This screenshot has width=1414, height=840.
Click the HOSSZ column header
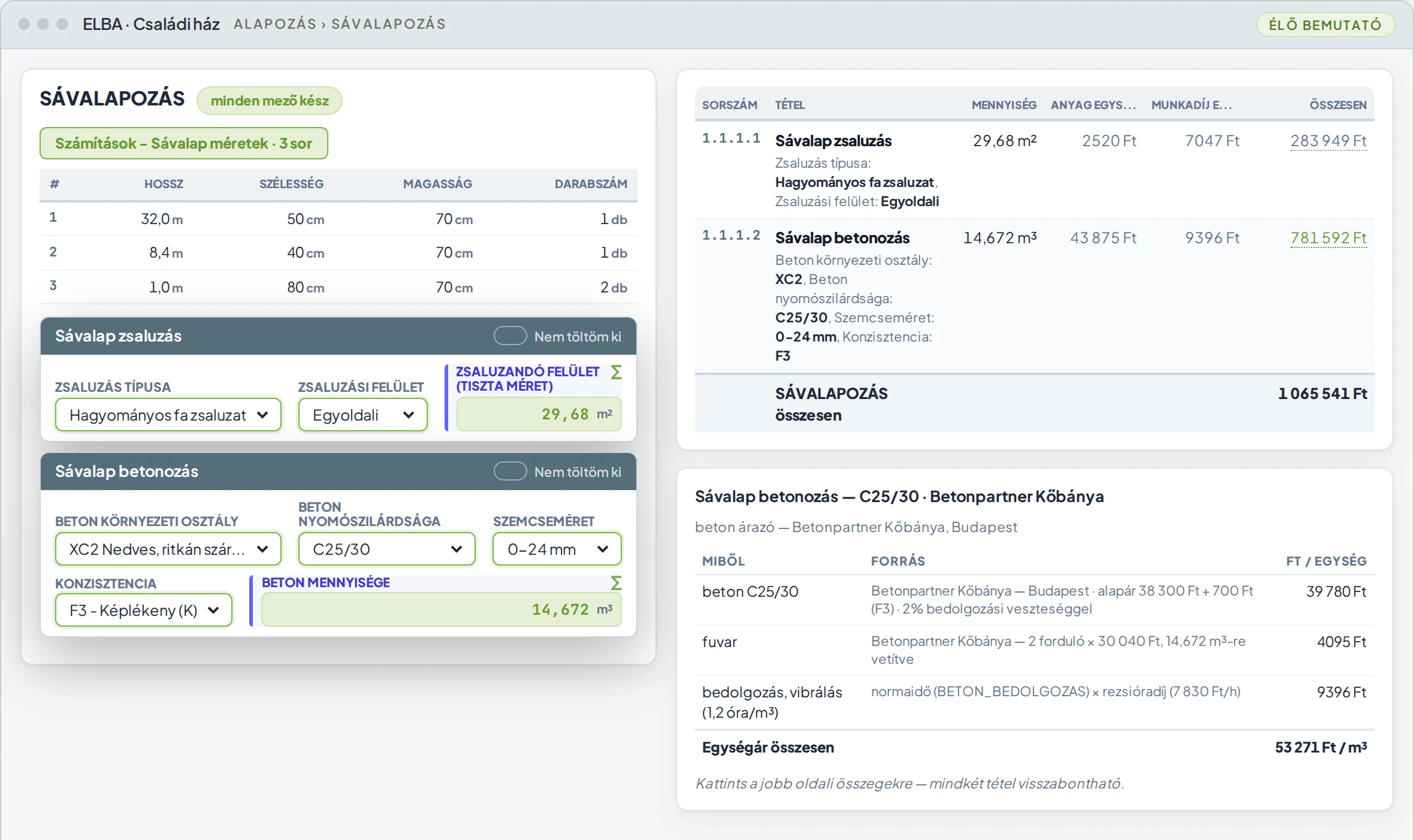(164, 184)
